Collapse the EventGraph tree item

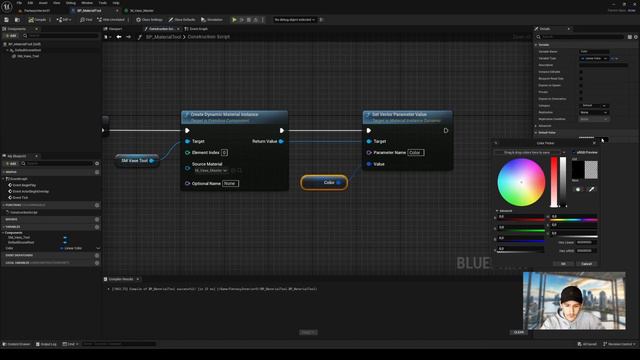coord(4,179)
